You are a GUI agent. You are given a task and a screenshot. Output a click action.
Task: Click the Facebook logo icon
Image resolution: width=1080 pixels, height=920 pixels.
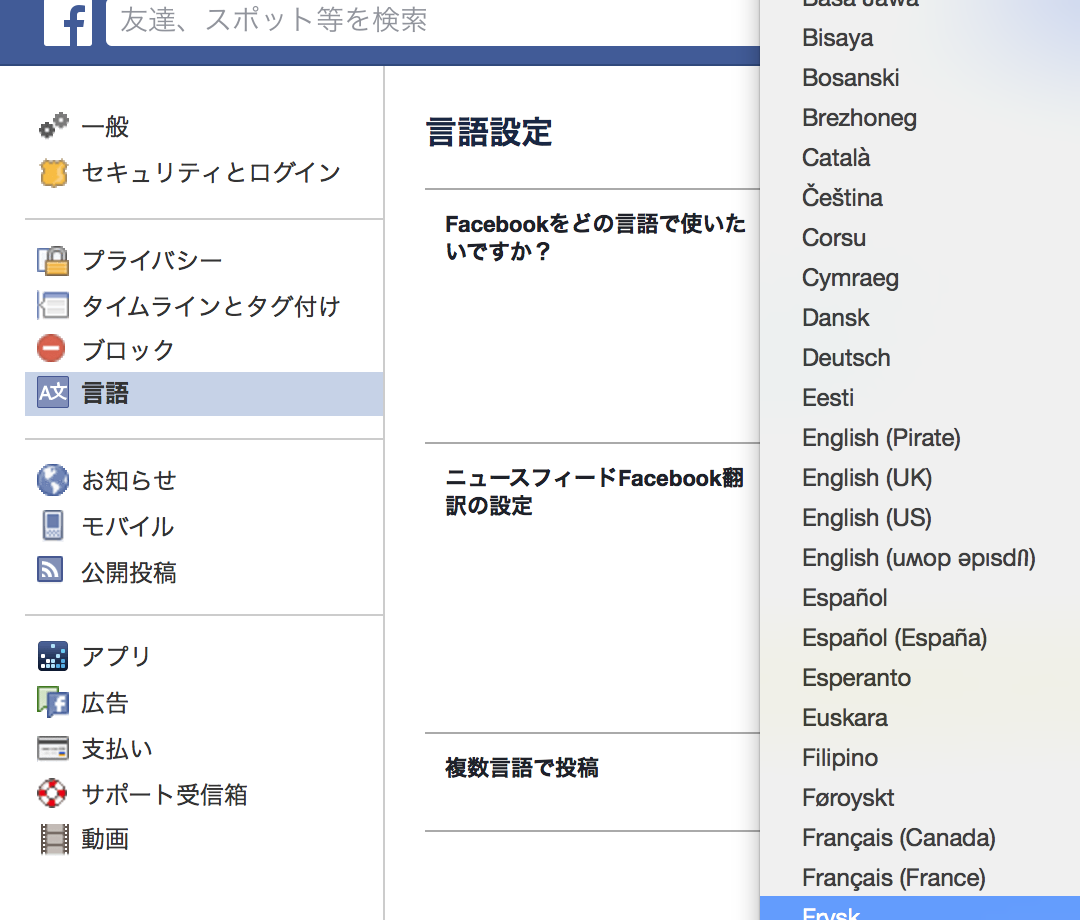[68, 22]
